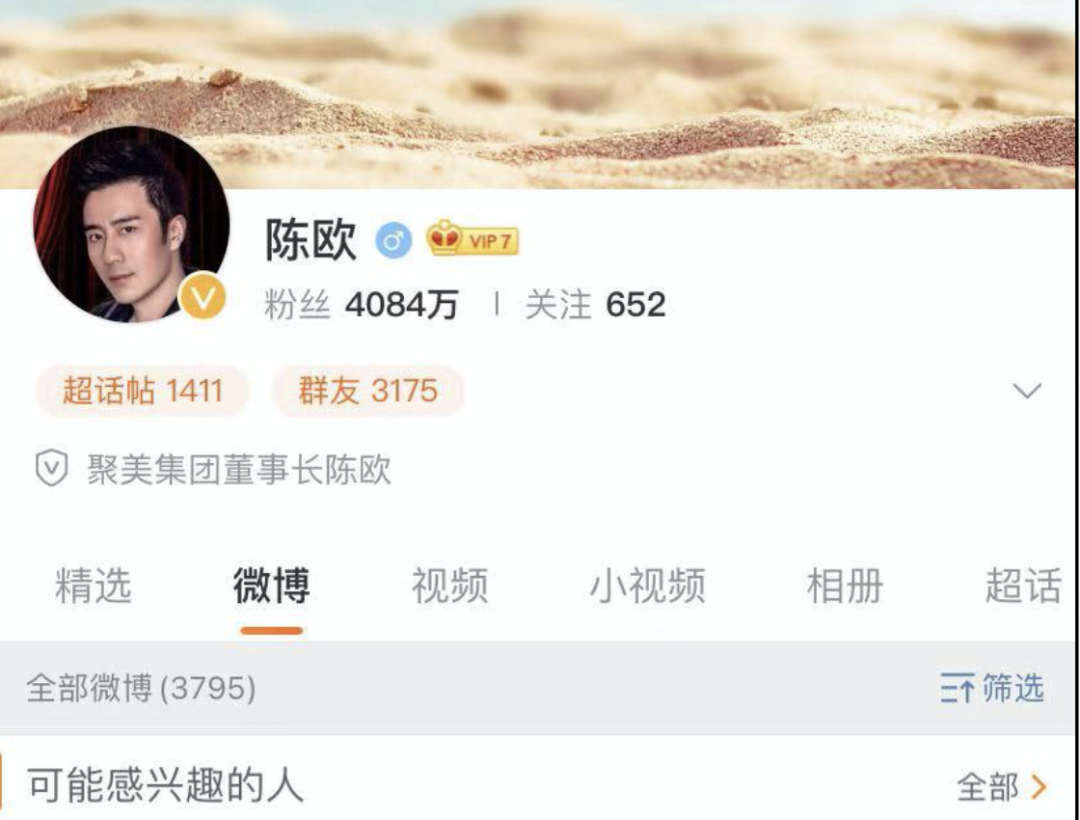Open the orange arrow next to 全部
Image resolution: width=1080 pixels, height=820 pixels.
pos(1039,786)
